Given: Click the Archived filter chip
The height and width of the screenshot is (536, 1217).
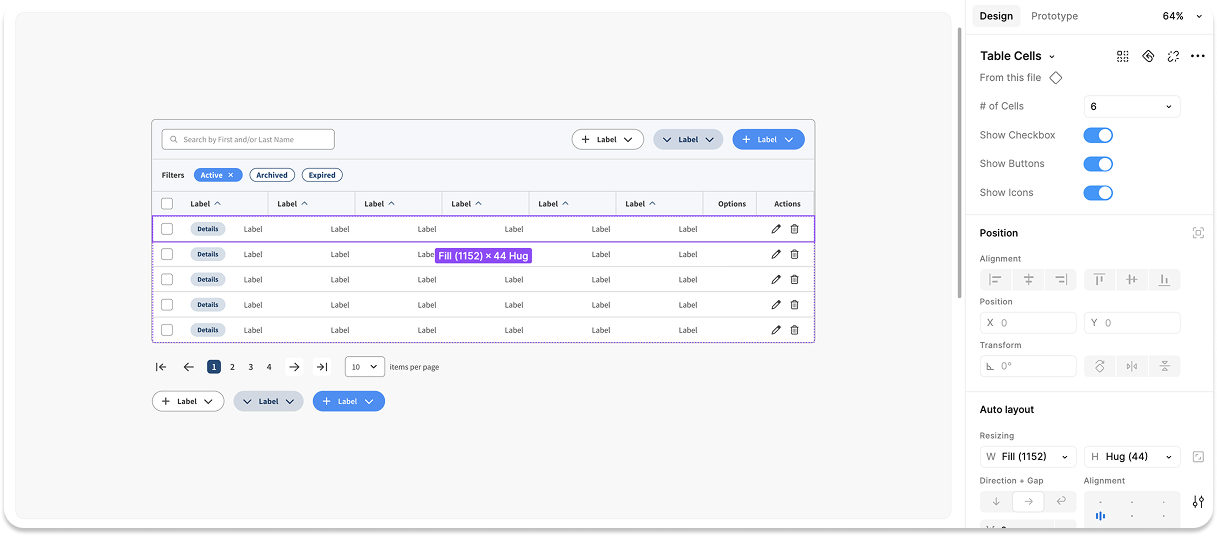Looking at the screenshot, I should (272, 175).
